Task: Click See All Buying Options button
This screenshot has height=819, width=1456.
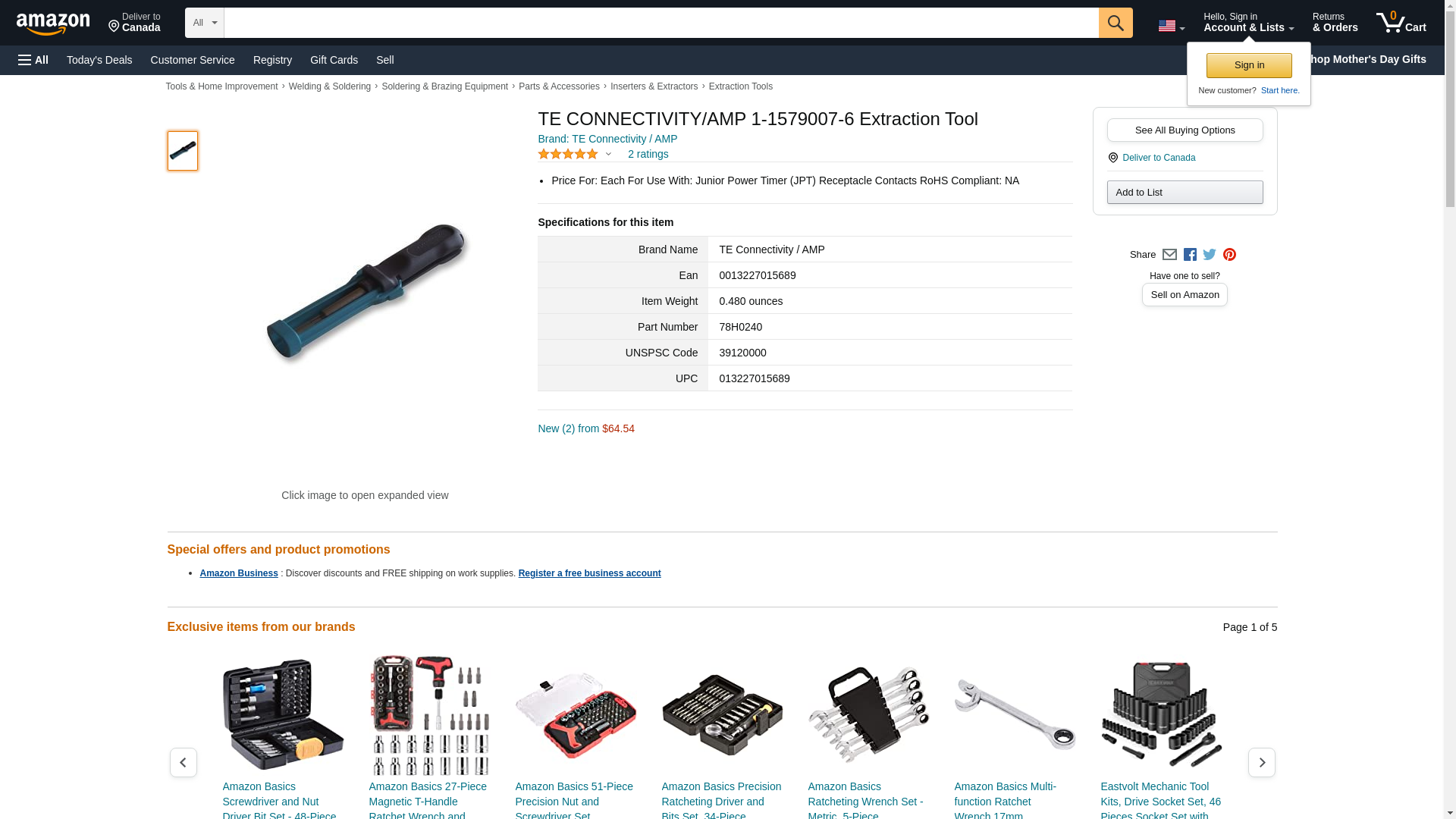Action: (x=1185, y=130)
